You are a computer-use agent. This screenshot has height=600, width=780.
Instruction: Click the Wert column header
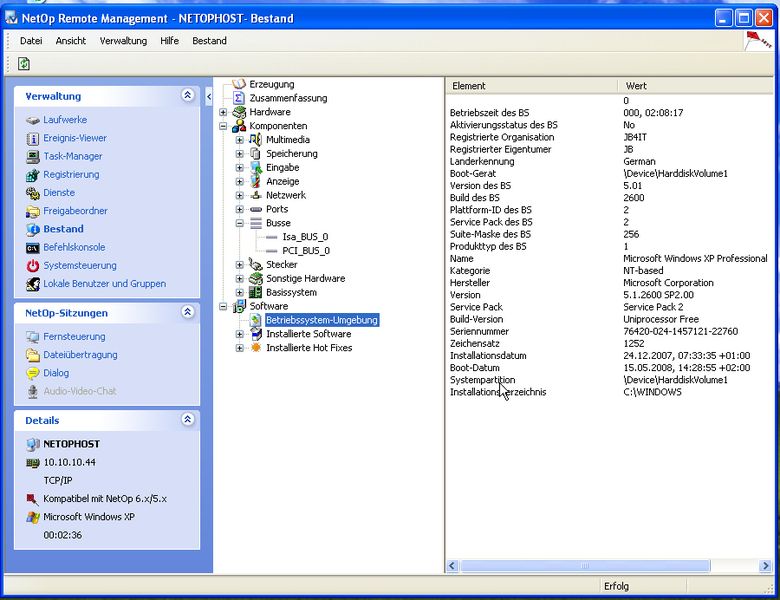click(696, 86)
